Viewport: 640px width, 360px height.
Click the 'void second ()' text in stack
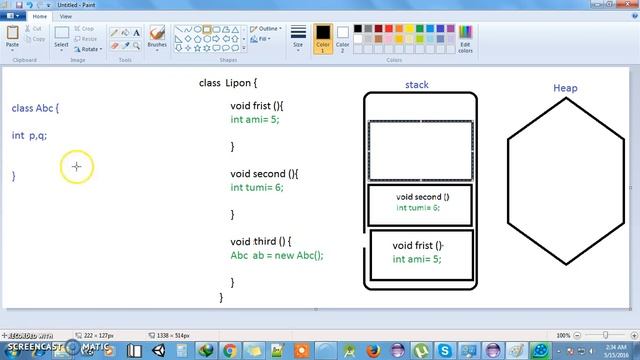422,197
